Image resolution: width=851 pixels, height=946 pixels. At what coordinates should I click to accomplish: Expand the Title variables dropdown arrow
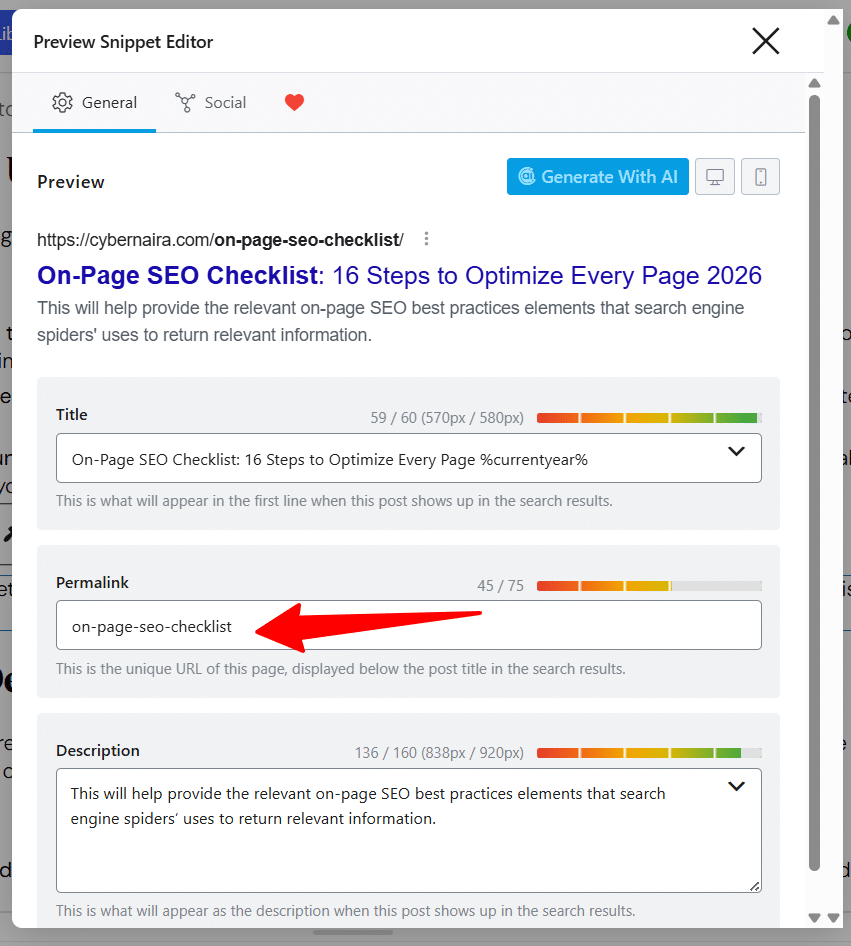pos(736,451)
